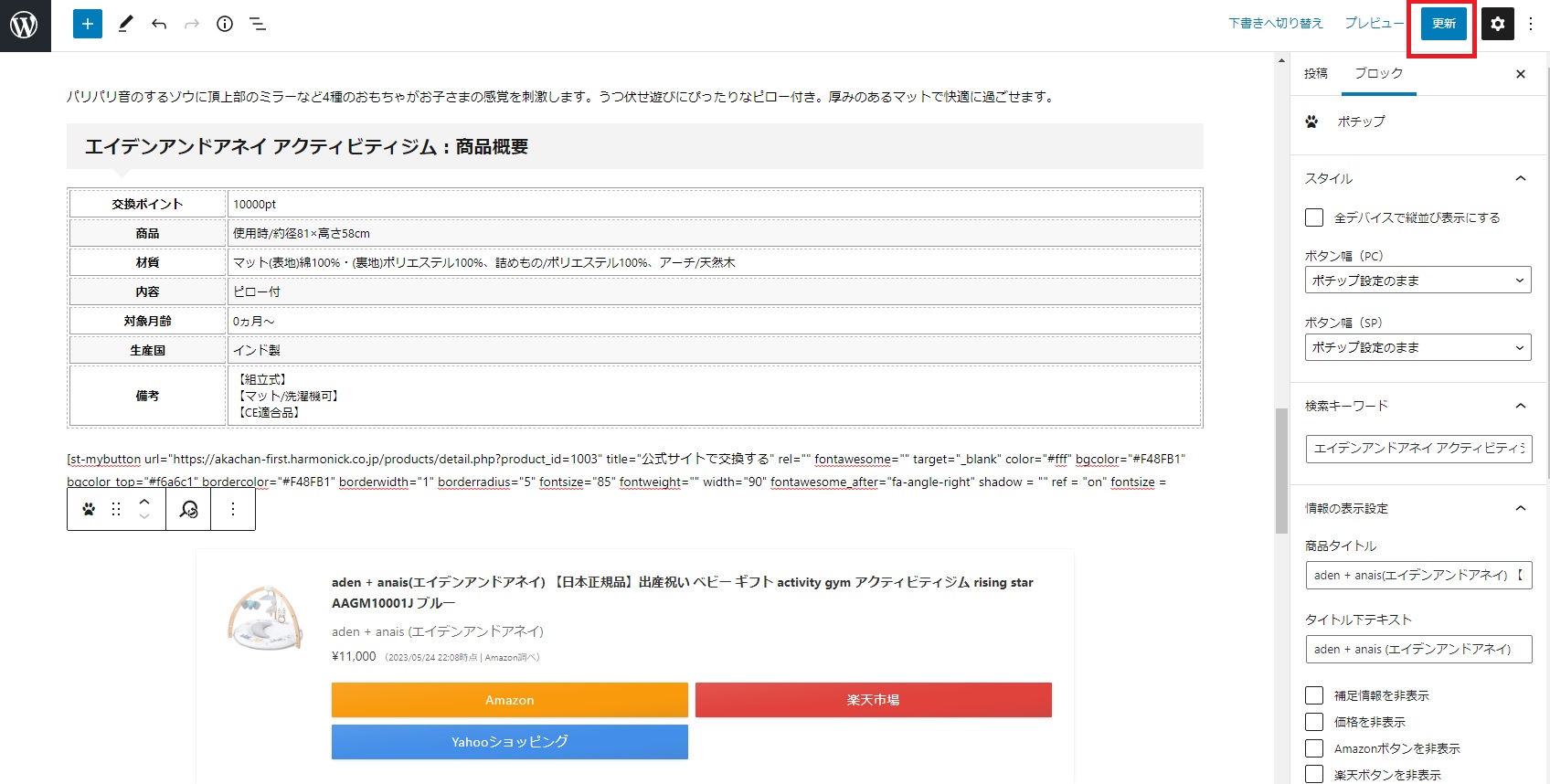Click the 生産国 header cell
The height and width of the screenshot is (784, 1550).
(147, 350)
